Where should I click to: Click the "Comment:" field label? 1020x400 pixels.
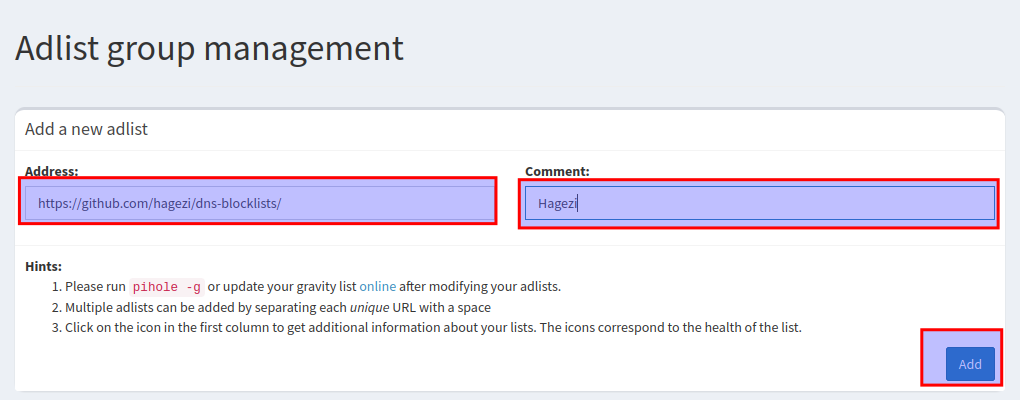pos(557,171)
